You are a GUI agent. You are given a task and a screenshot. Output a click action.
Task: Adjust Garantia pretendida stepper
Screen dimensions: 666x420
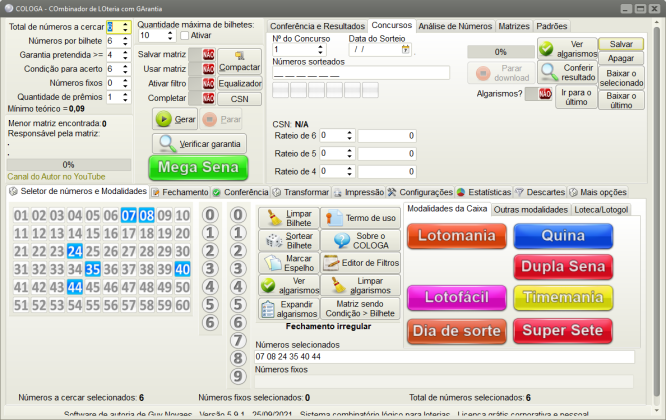point(125,55)
